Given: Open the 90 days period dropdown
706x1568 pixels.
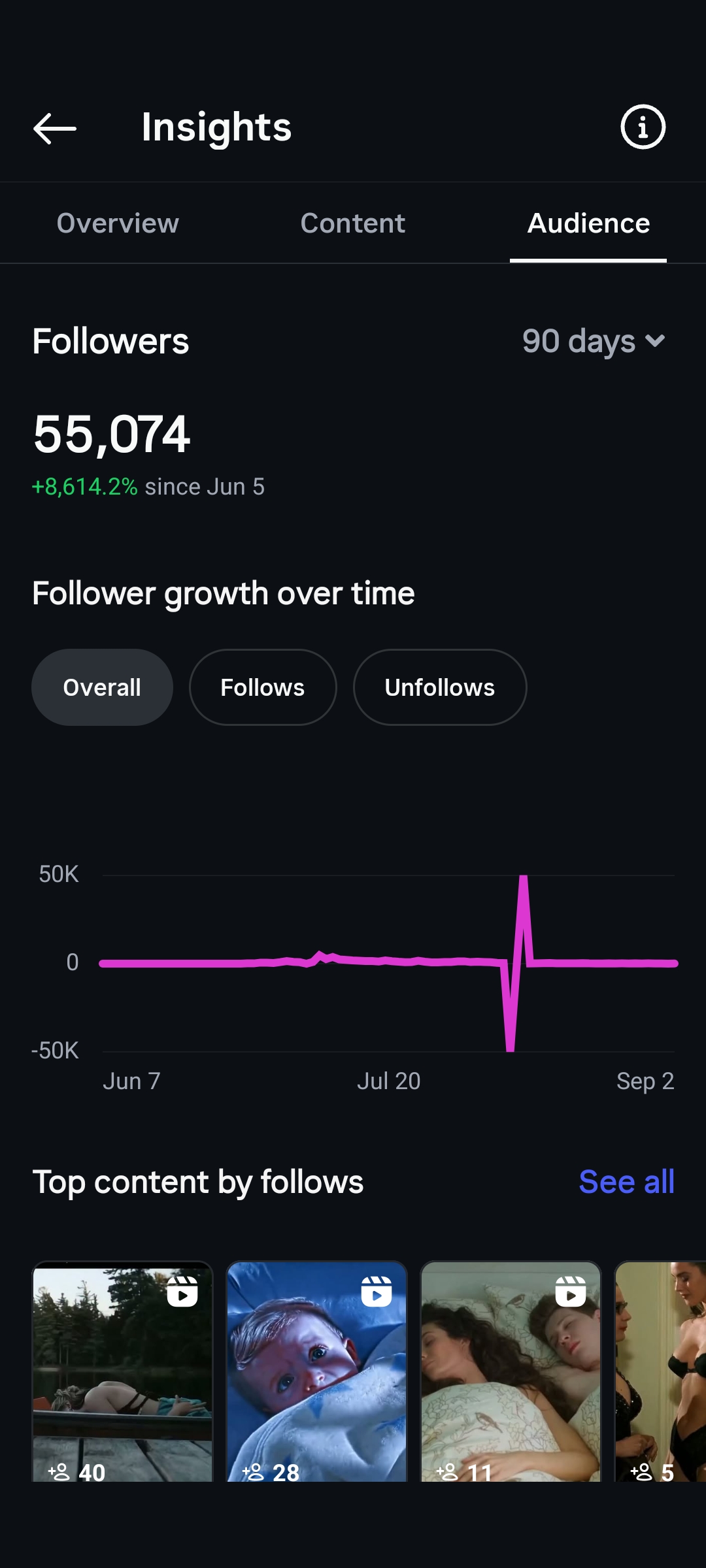Looking at the screenshot, I should 594,341.
